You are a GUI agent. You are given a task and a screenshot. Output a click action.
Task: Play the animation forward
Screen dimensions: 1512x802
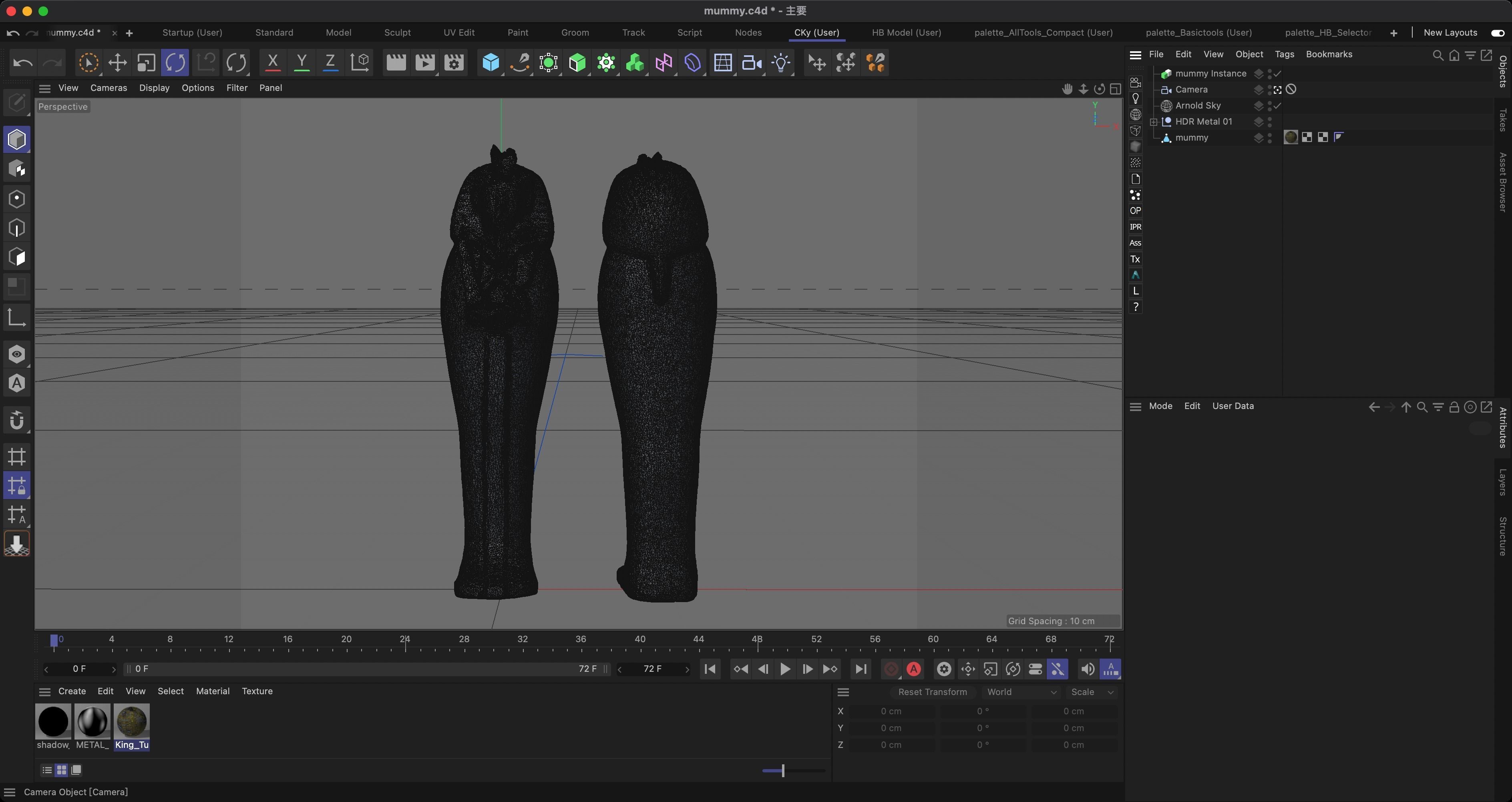(x=785, y=669)
